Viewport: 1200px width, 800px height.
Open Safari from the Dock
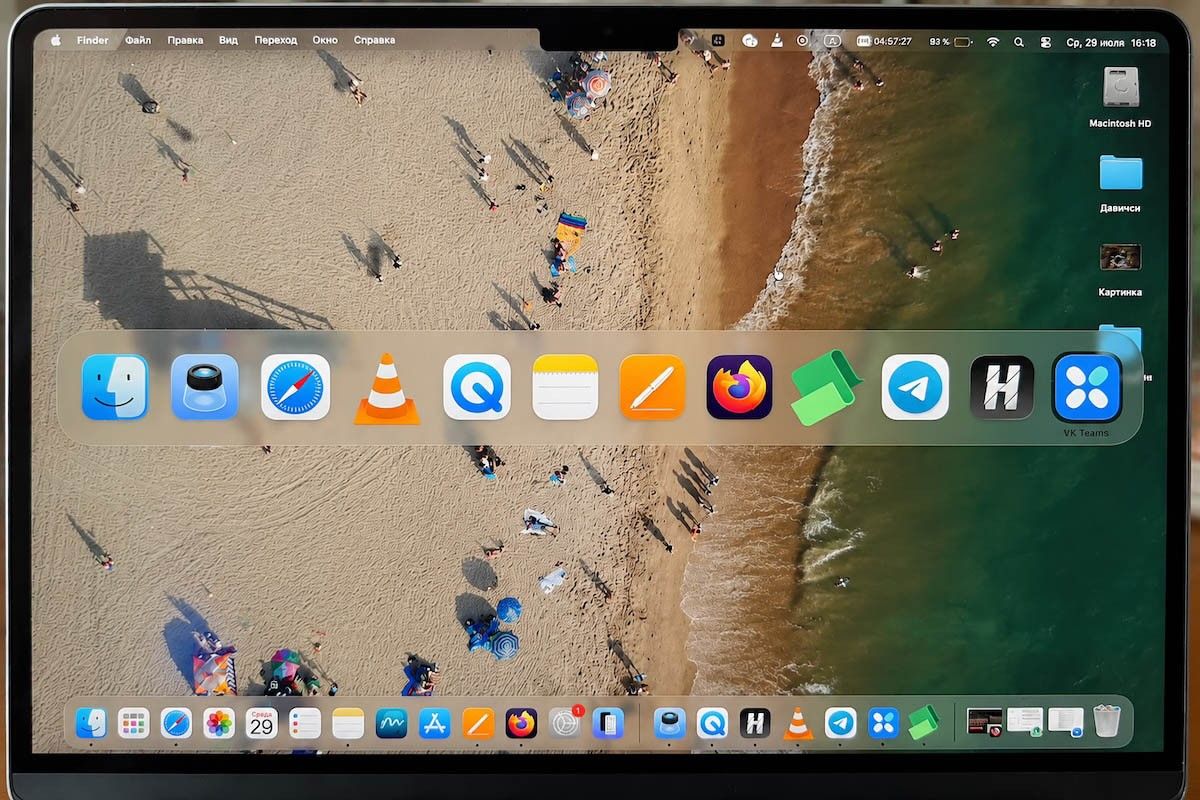point(176,722)
